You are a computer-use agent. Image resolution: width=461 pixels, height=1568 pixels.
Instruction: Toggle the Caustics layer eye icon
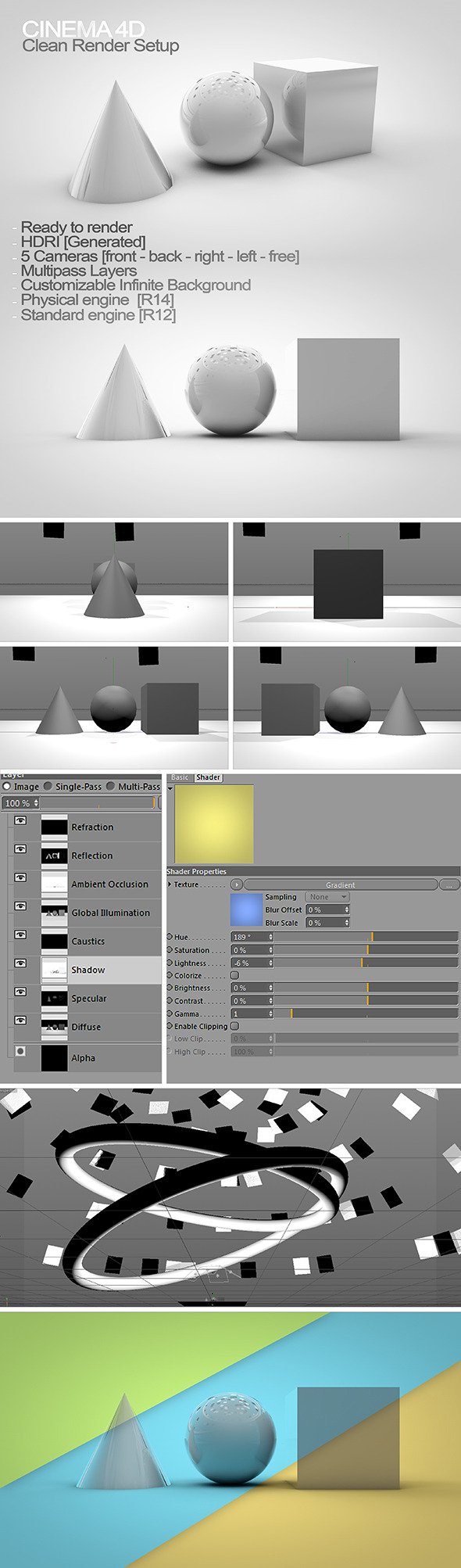[21, 935]
